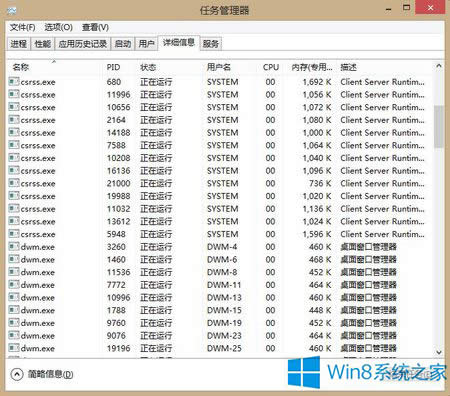Sort by the CPU column header
The height and width of the screenshot is (396, 450).
point(271,67)
